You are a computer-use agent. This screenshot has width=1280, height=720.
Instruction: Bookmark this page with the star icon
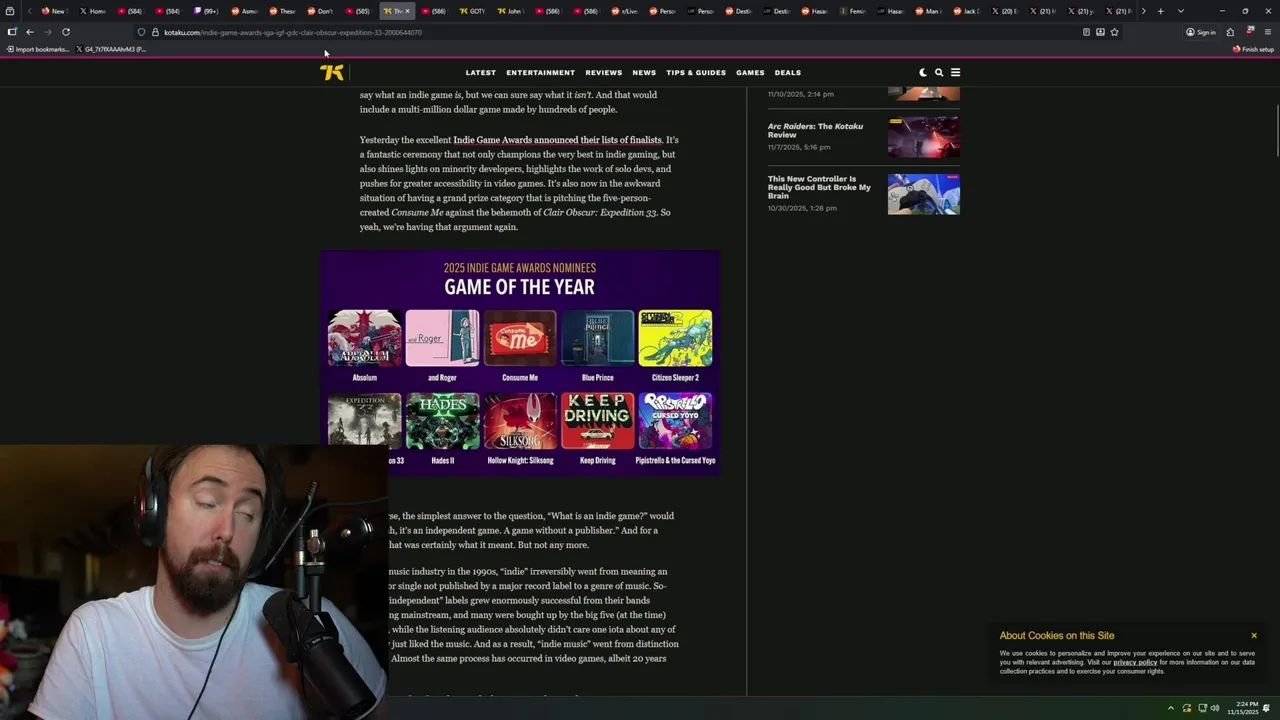pos(1114,32)
